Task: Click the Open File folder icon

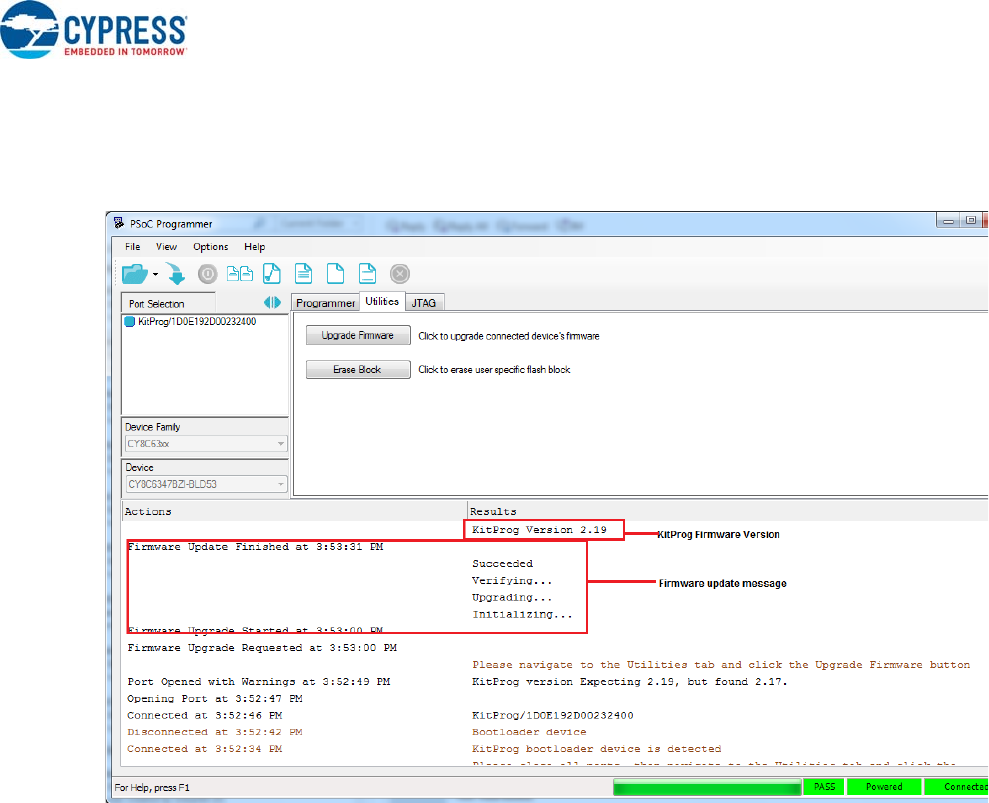Action: pos(134,273)
